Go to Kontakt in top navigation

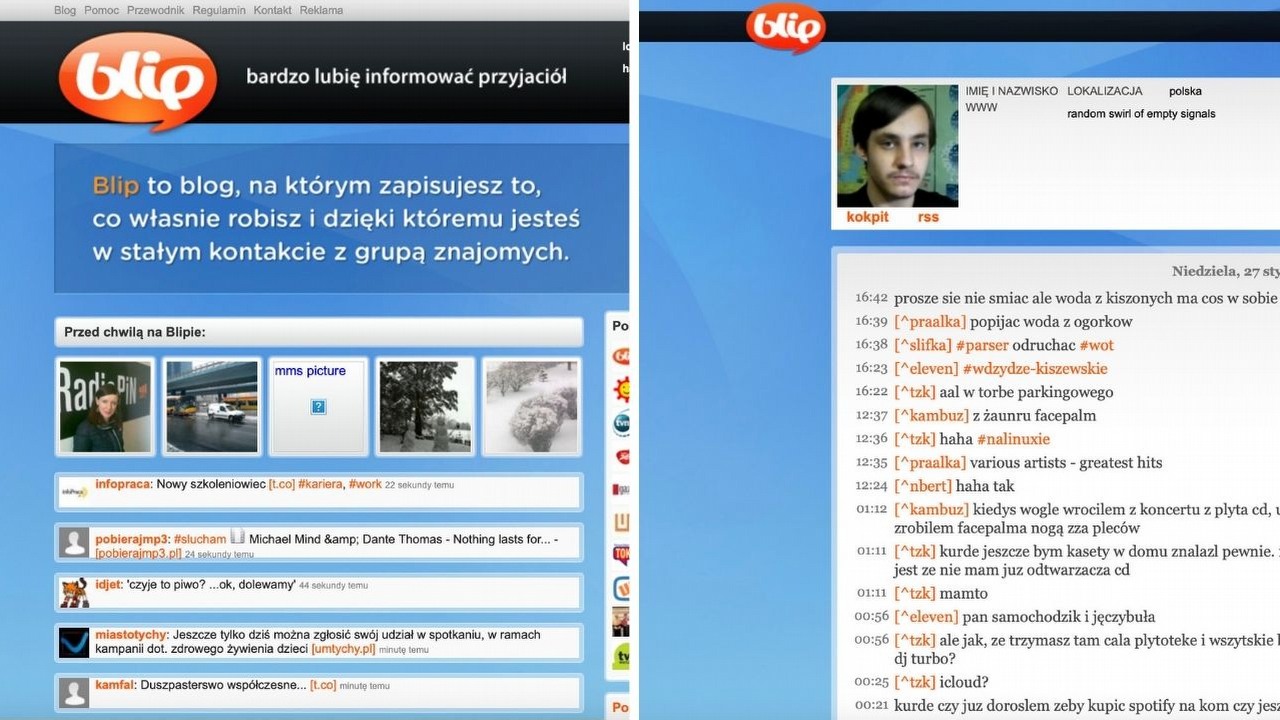click(x=273, y=10)
